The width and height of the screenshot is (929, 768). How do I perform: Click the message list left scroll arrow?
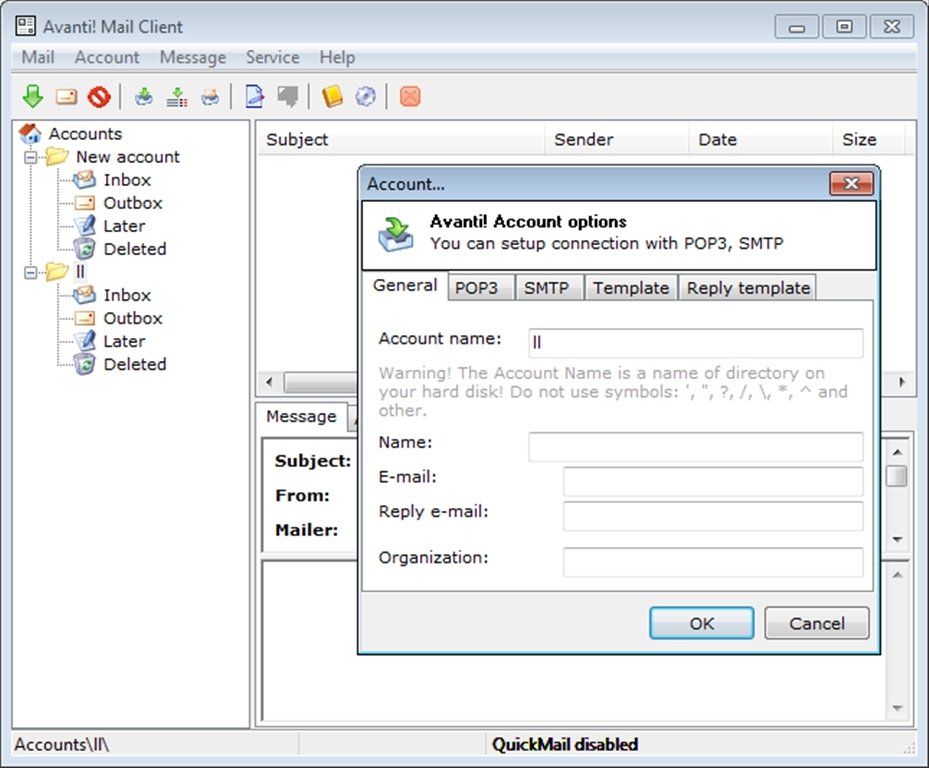click(270, 382)
